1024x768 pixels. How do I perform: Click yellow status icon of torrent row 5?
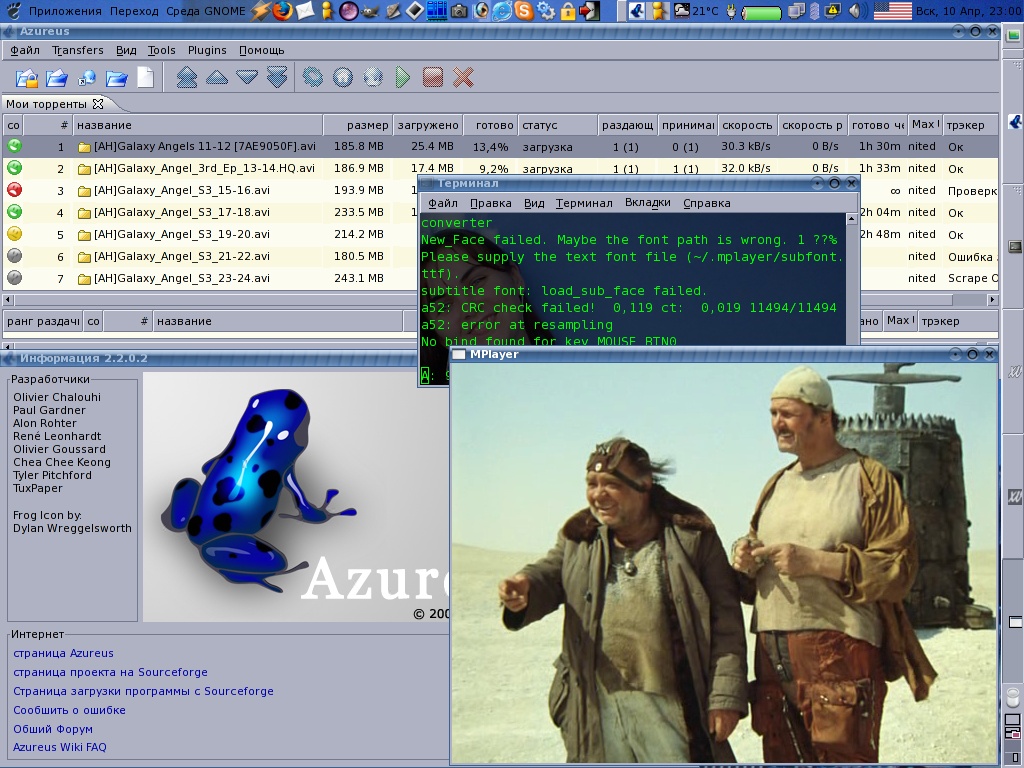[x=14, y=233]
